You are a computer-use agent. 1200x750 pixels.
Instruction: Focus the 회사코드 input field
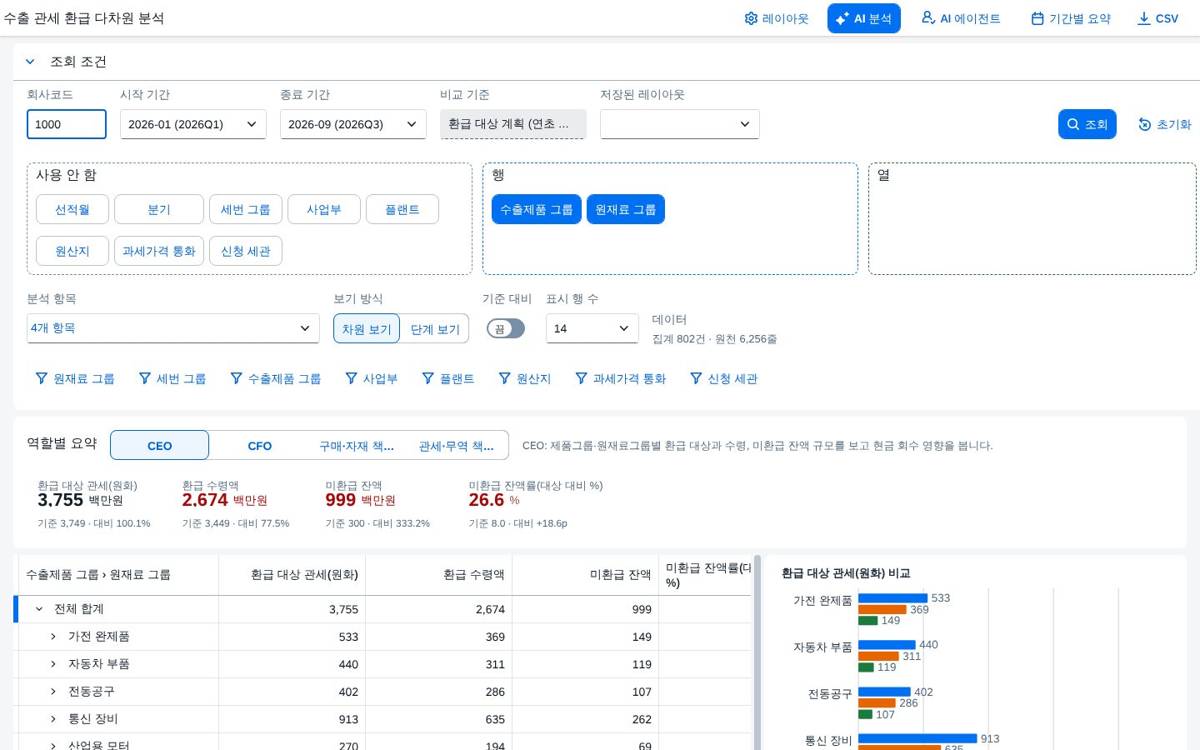pyautogui.click(x=66, y=124)
